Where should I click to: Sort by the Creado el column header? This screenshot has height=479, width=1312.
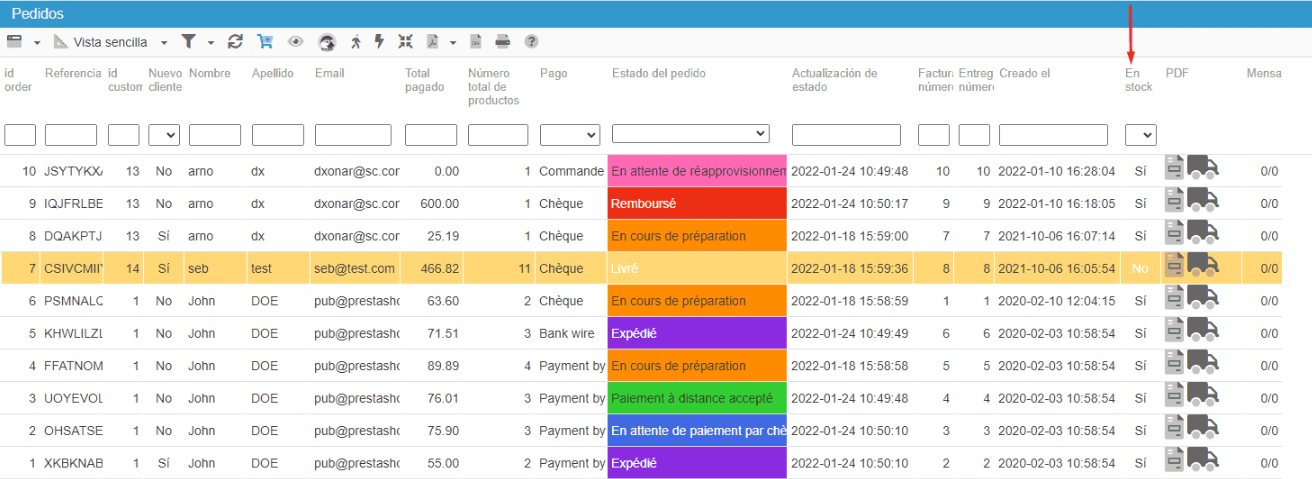tap(1025, 73)
